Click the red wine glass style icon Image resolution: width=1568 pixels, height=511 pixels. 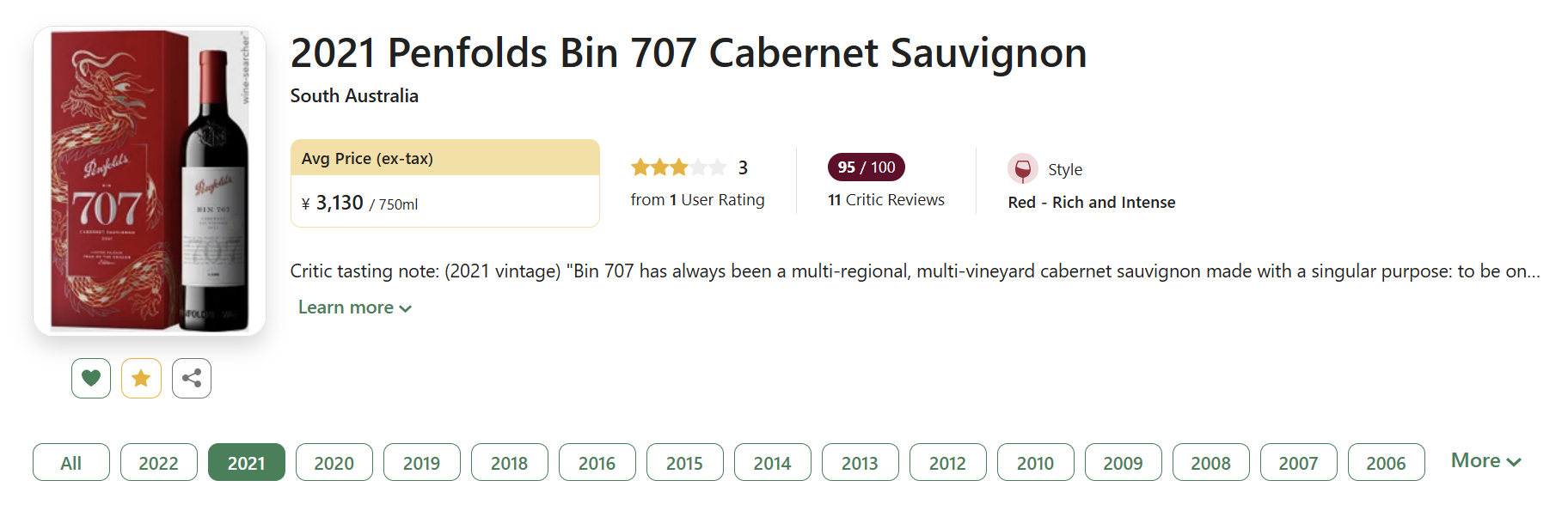[x=1022, y=169]
